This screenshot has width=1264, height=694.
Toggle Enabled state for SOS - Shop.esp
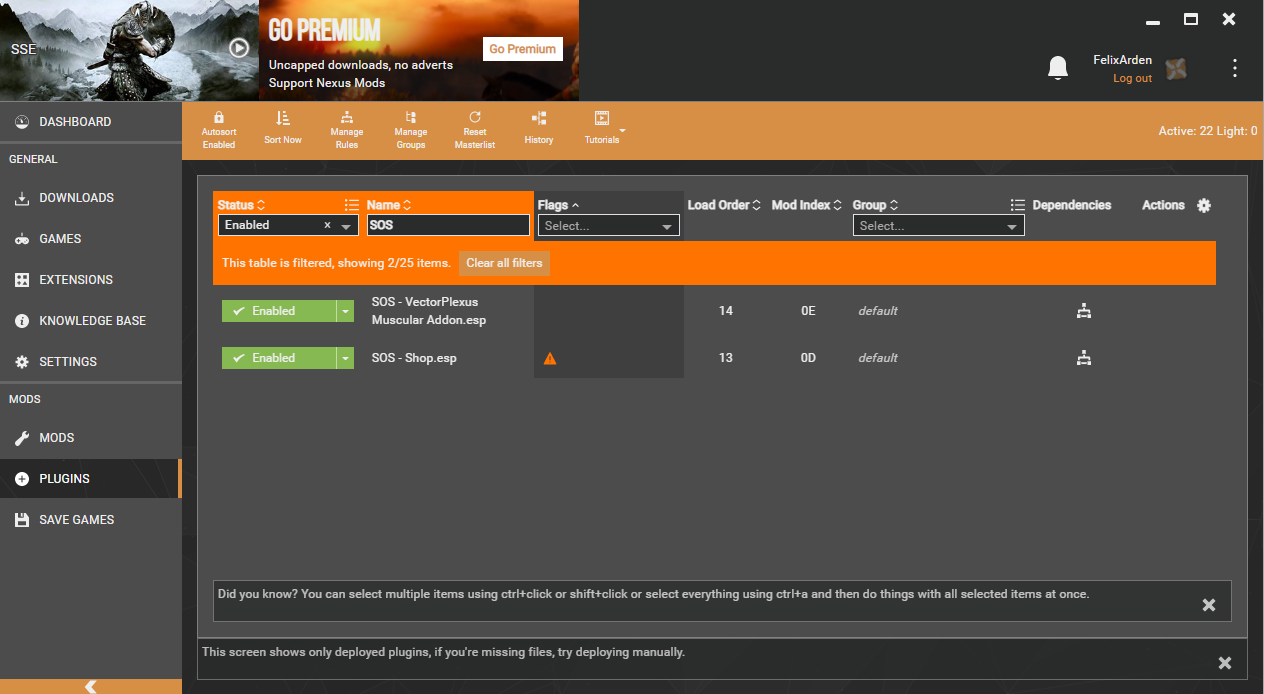point(279,358)
